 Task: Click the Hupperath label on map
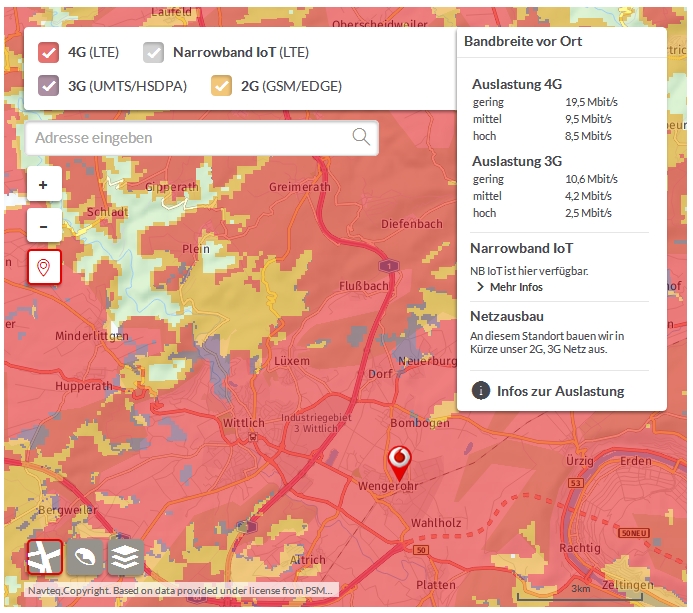(x=84, y=386)
